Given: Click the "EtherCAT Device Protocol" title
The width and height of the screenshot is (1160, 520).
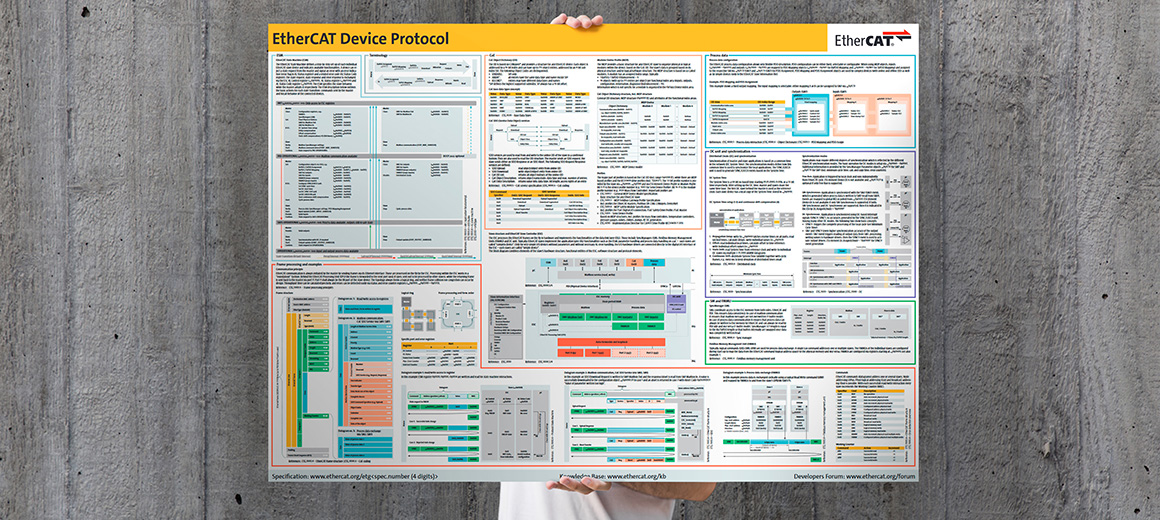Looking at the screenshot, I should tap(362, 38).
